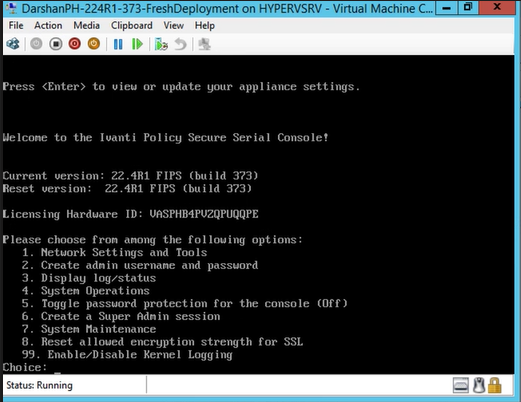Create a checkpoint with toolbar icon
Image resolution: width=521 pixels, height=402 pixels.
pyautogui.click(x=161, y=44)
